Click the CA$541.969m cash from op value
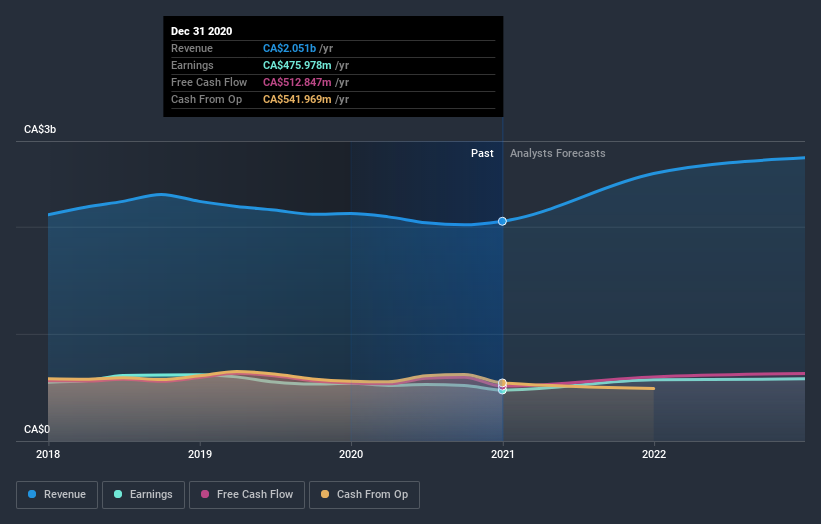The height and width of the screenshot is (524, 821). (x=297, y=99)
